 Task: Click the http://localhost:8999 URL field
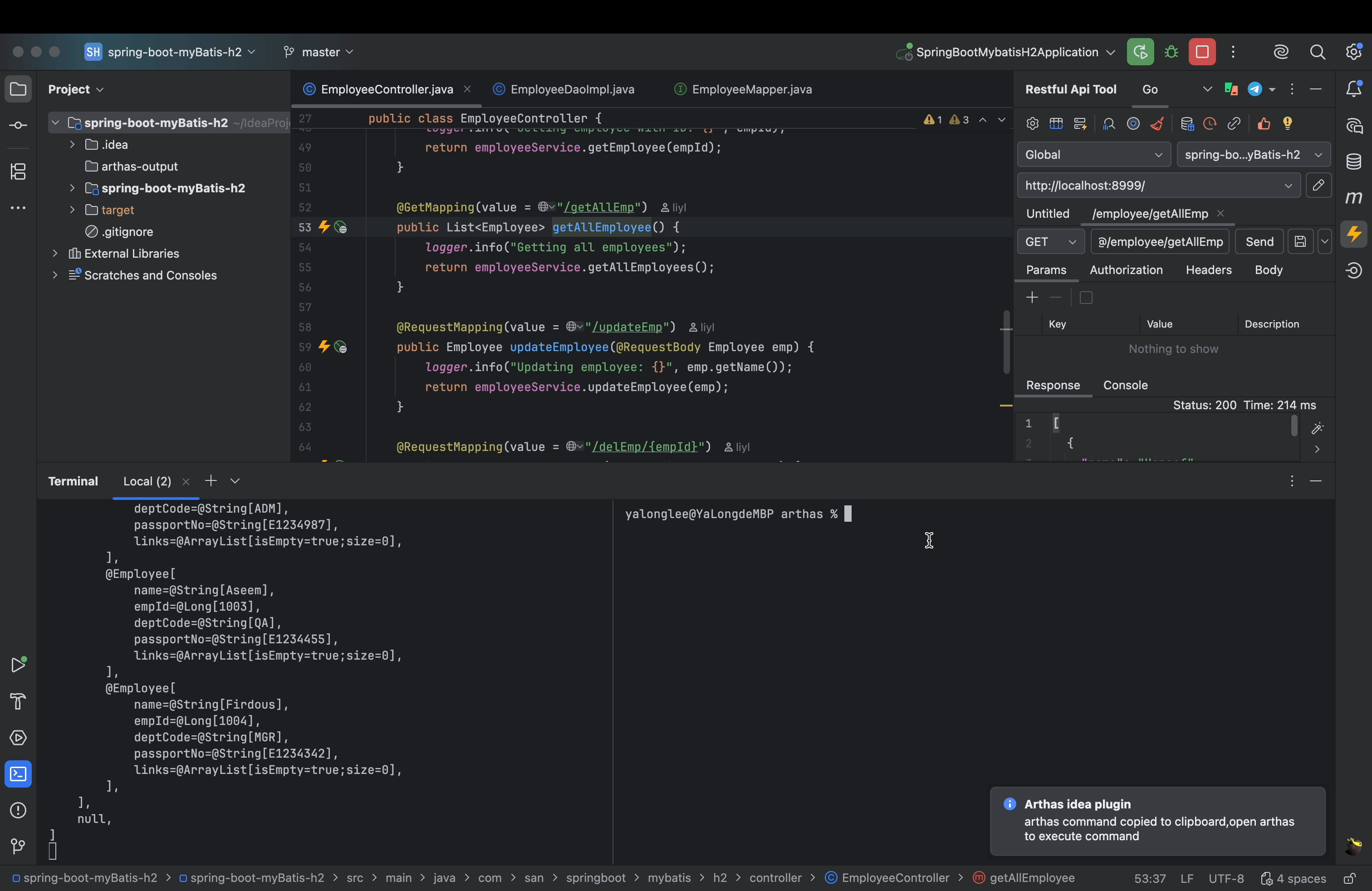click(1147, 186)
